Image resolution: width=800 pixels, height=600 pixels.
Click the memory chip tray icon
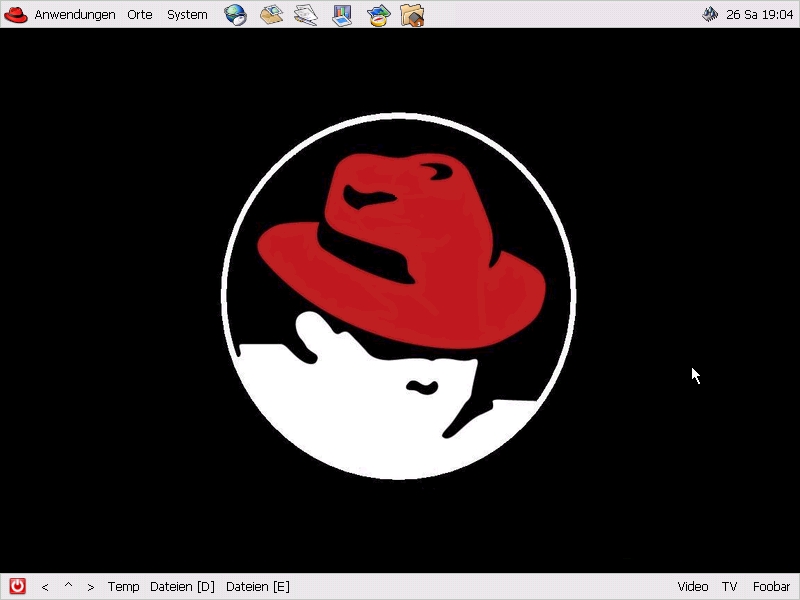tap(710, 14)
